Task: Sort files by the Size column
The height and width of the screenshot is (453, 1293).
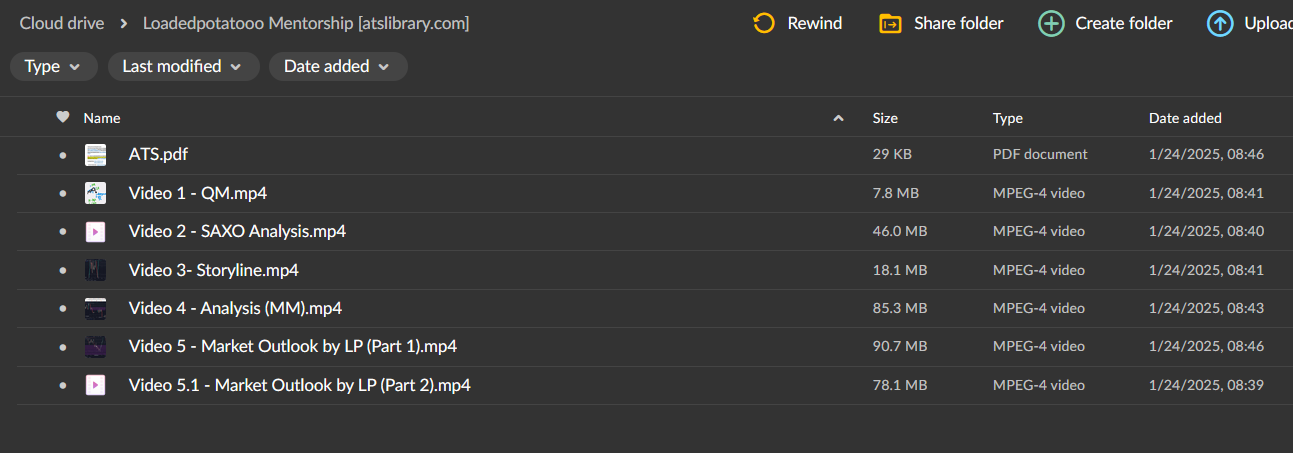Action: tap(885, 118)
